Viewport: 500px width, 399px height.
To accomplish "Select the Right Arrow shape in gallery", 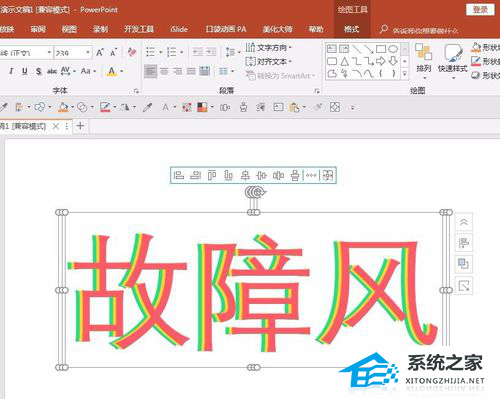I will pyautogui.click(x=381, y=61).
